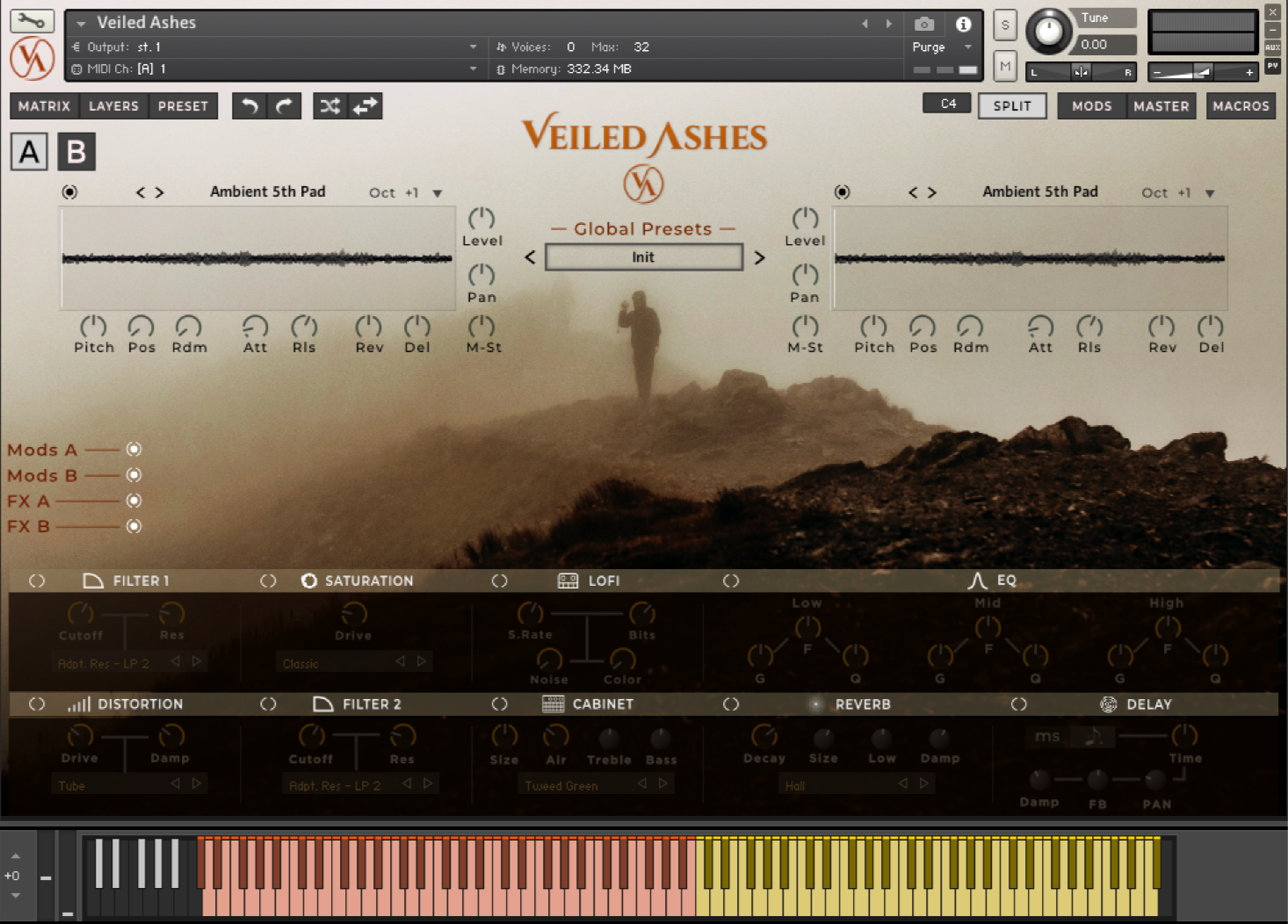Click the C4 split note field
The width and height of the screenshot is (1288, 924).
tap(947, 104)
